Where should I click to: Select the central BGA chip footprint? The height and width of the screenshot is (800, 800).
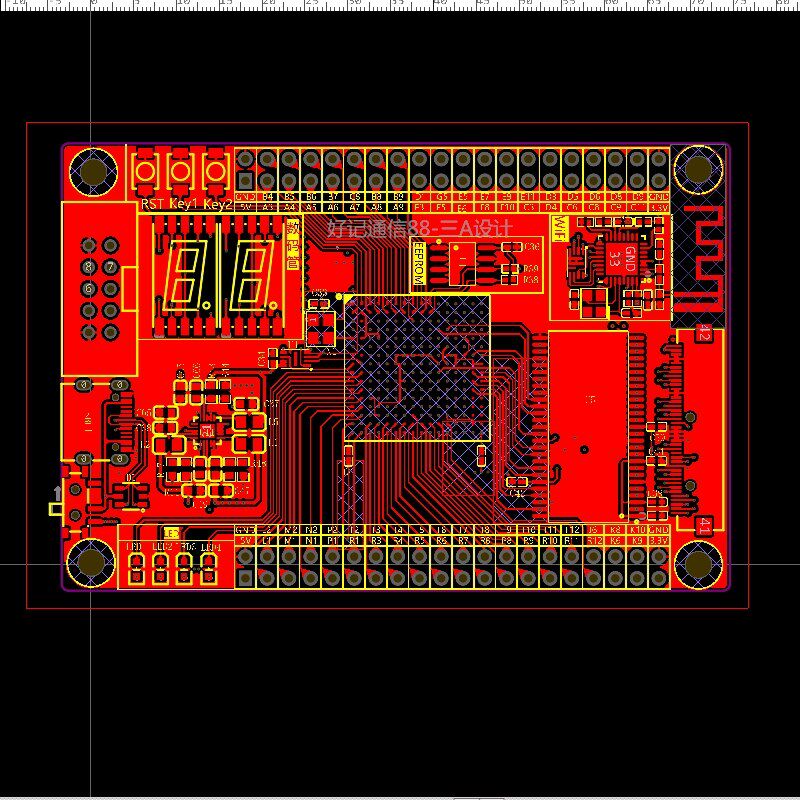(417, 368)
